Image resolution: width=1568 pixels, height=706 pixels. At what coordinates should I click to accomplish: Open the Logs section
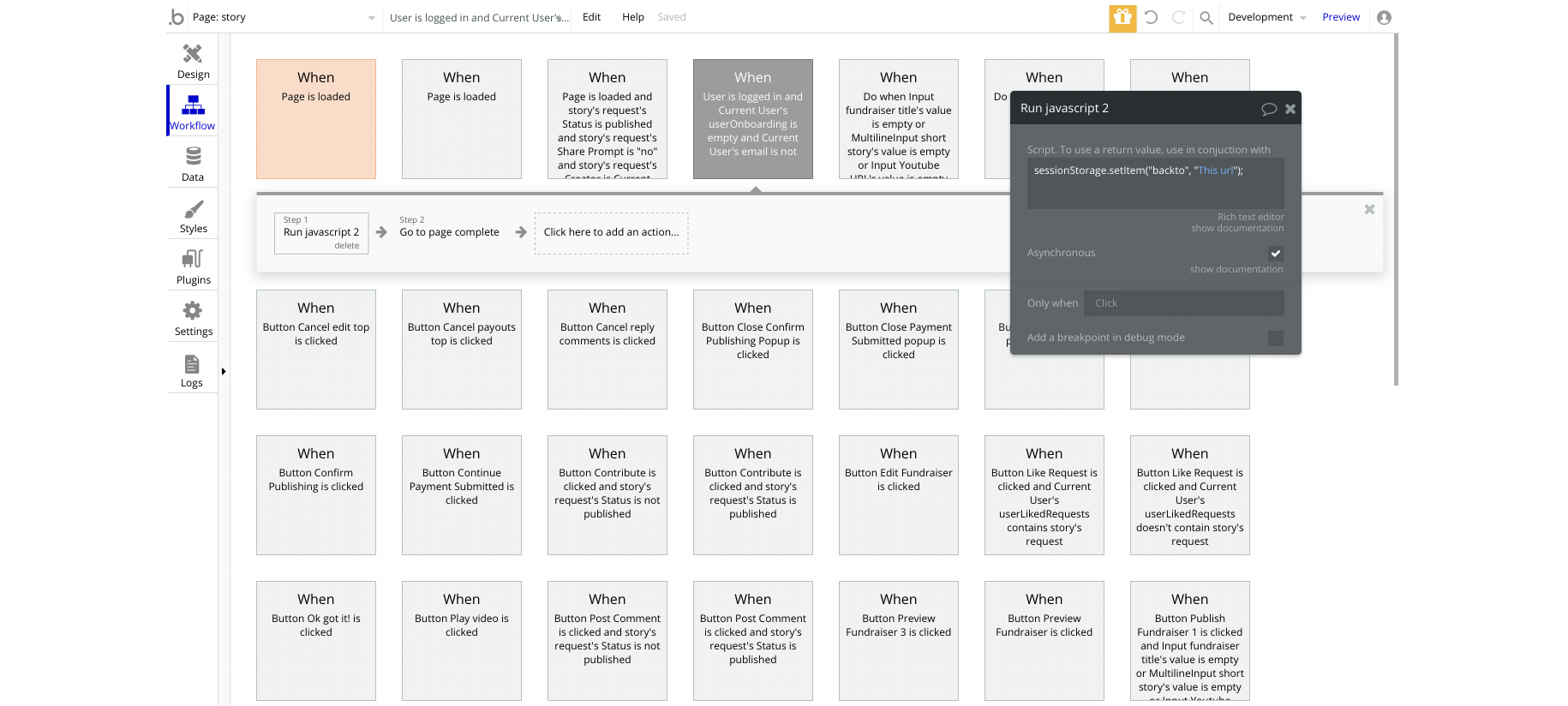point(192,369)
